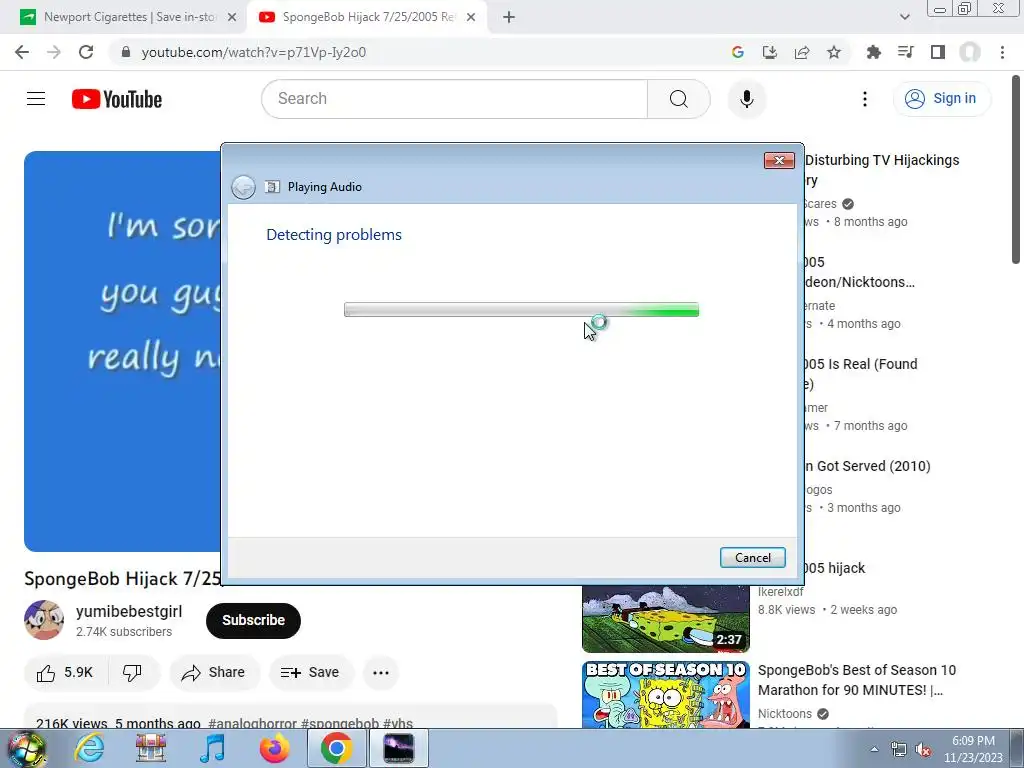Click the muted volume tray icon
This screenshot has width=1024, height=768.
(923, 750)
